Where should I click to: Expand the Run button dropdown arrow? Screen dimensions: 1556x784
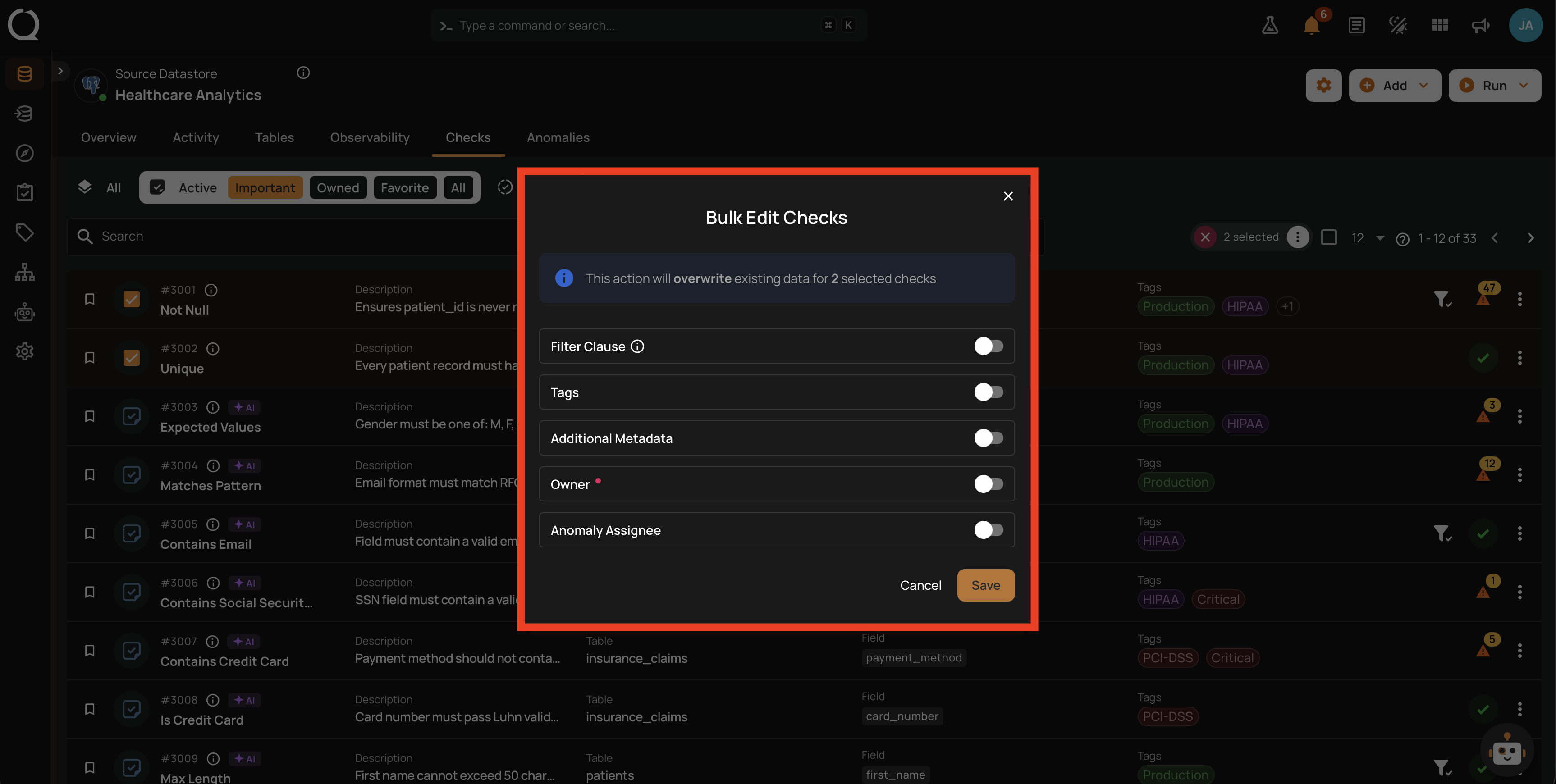1524,85
